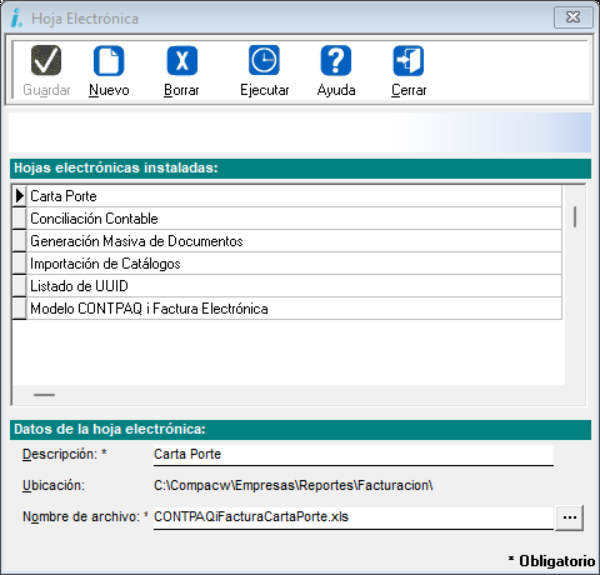Open Ayuda help icon
600x575 pixels.
click(x=335, y=62)
